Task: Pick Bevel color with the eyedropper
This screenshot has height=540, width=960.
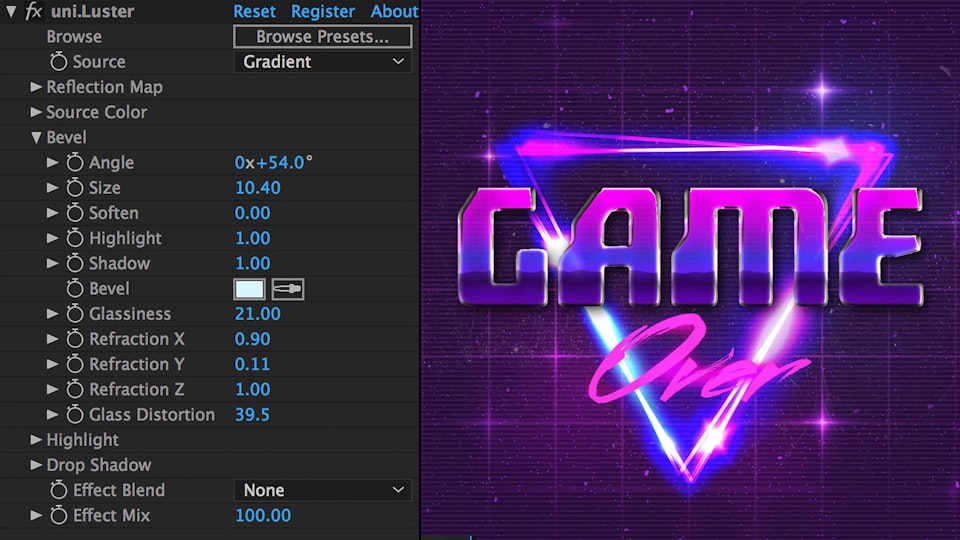Action: (x=288, y=289)
